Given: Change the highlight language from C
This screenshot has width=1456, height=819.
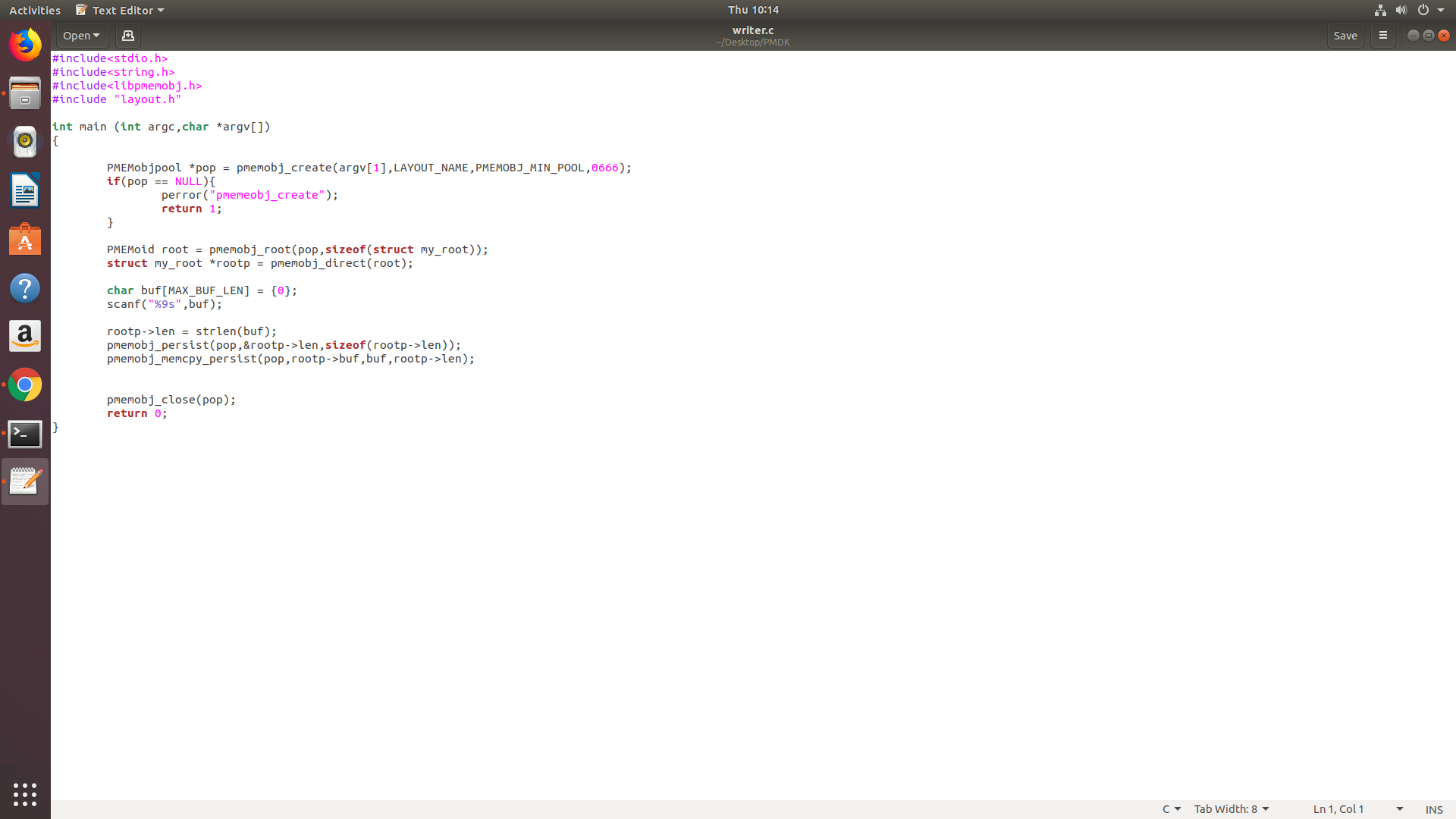Looking at the screenshot, I should point(1169,809).
